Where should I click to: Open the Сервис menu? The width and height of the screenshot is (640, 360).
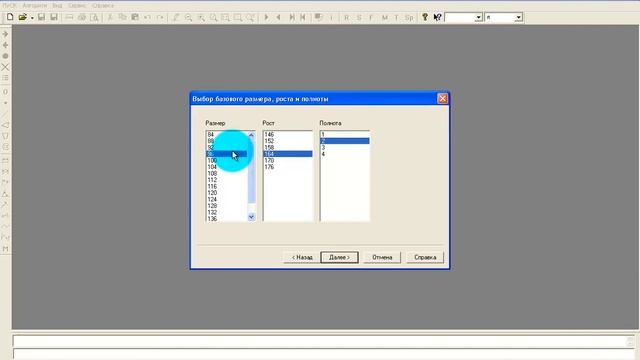(x=77, y=6)
